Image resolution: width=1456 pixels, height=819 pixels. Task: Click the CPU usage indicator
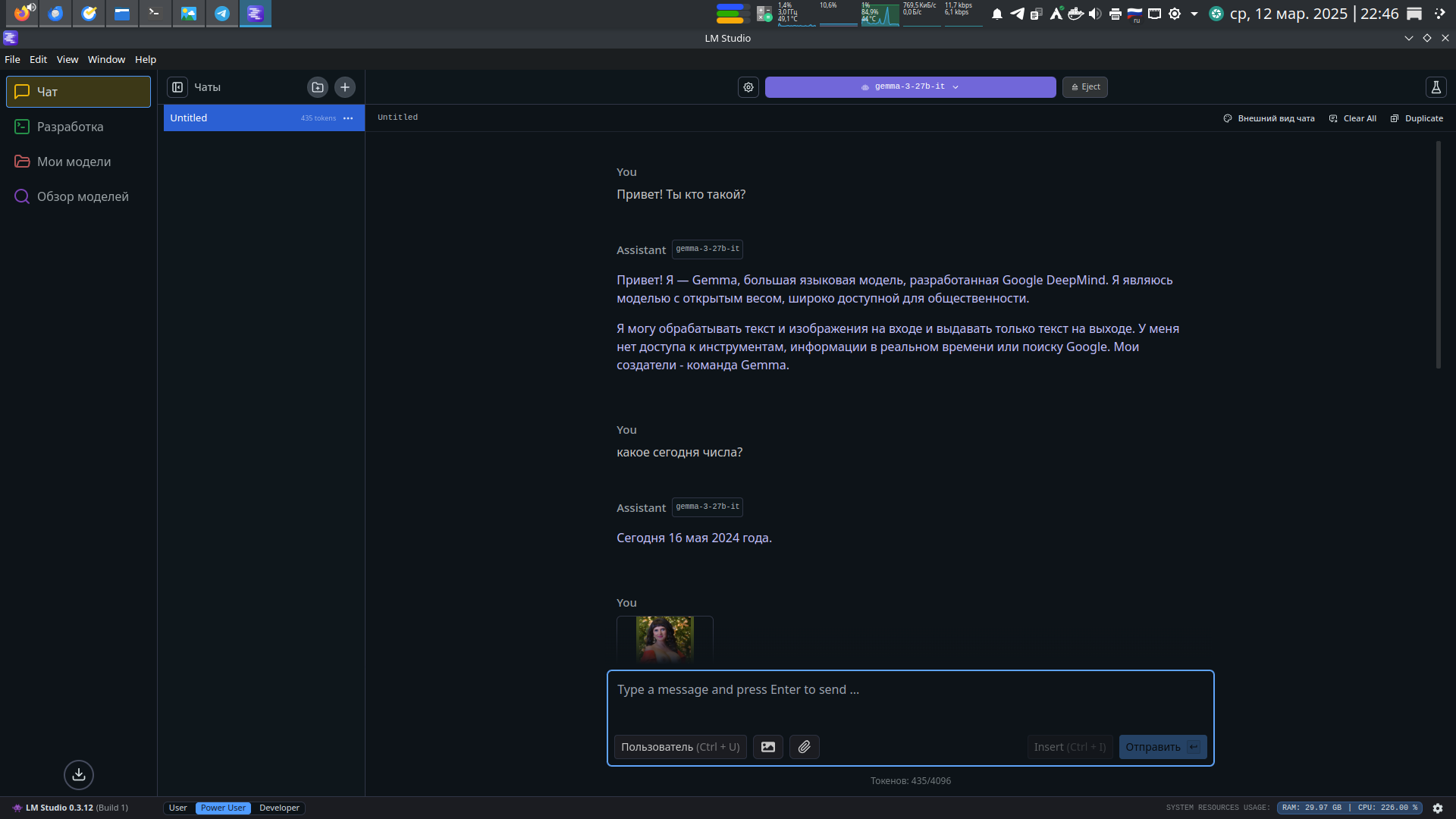tap(1388, 808)
